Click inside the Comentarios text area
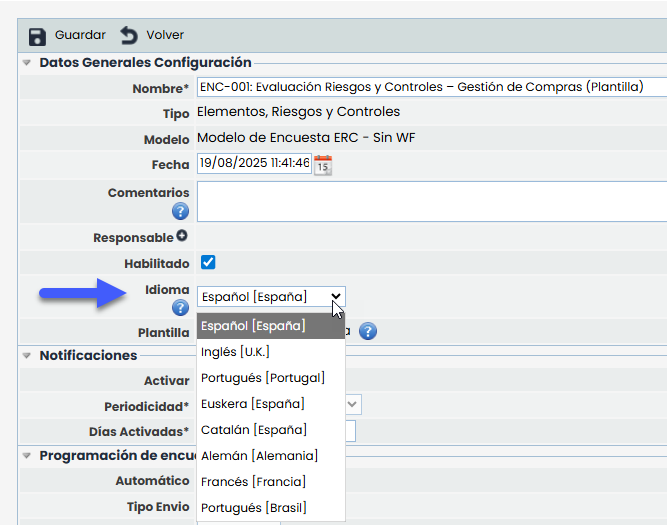This screenshot has width=667, height=525. pos(430,200)
